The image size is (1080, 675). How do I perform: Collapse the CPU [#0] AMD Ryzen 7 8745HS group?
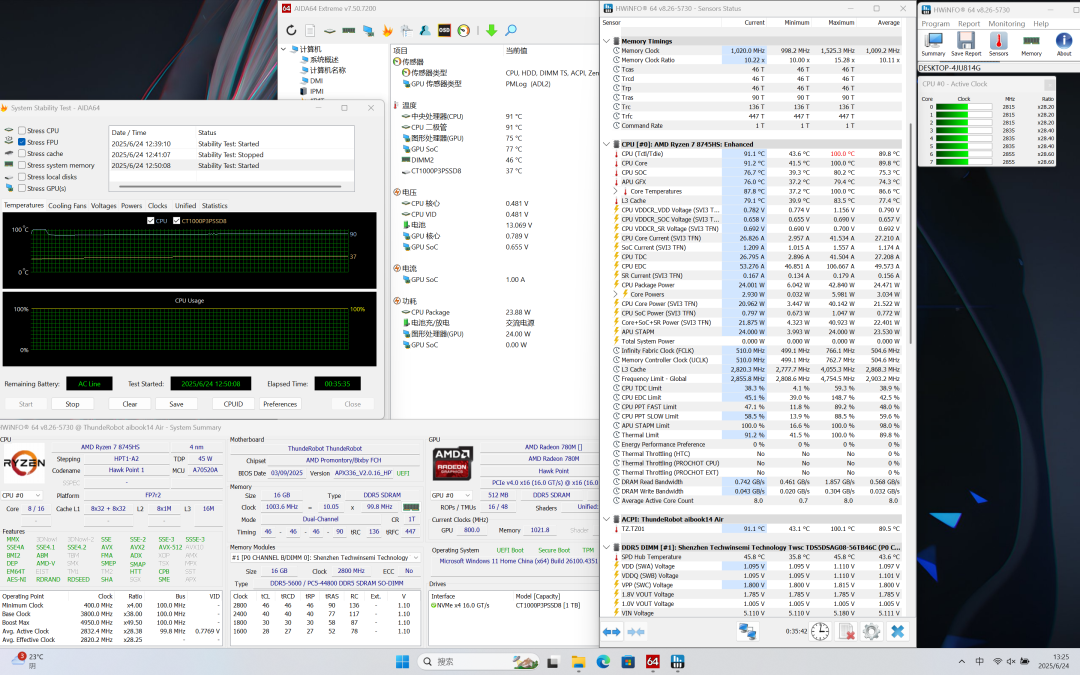click(606, 145)
